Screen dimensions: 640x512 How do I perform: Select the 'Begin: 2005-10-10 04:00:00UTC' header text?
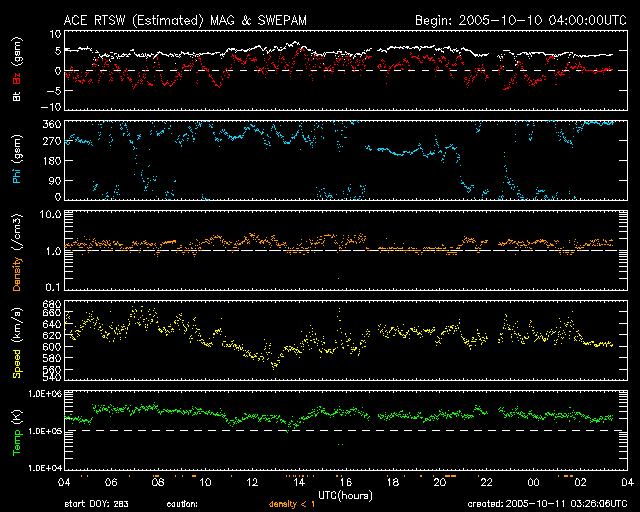click(521, 20)
